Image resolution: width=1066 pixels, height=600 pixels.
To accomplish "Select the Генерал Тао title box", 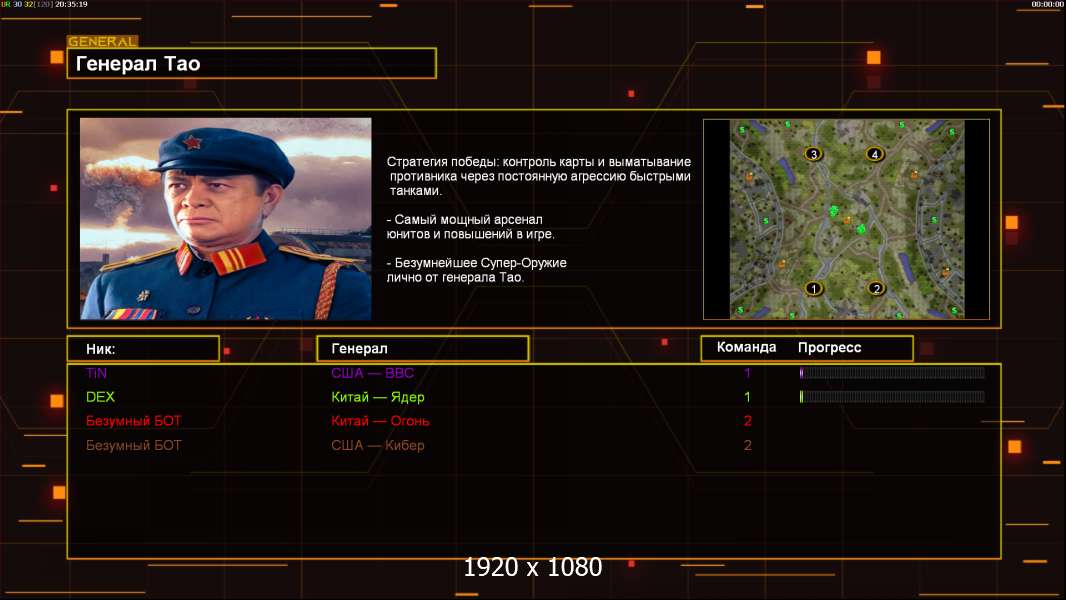I will click(252, 63).
